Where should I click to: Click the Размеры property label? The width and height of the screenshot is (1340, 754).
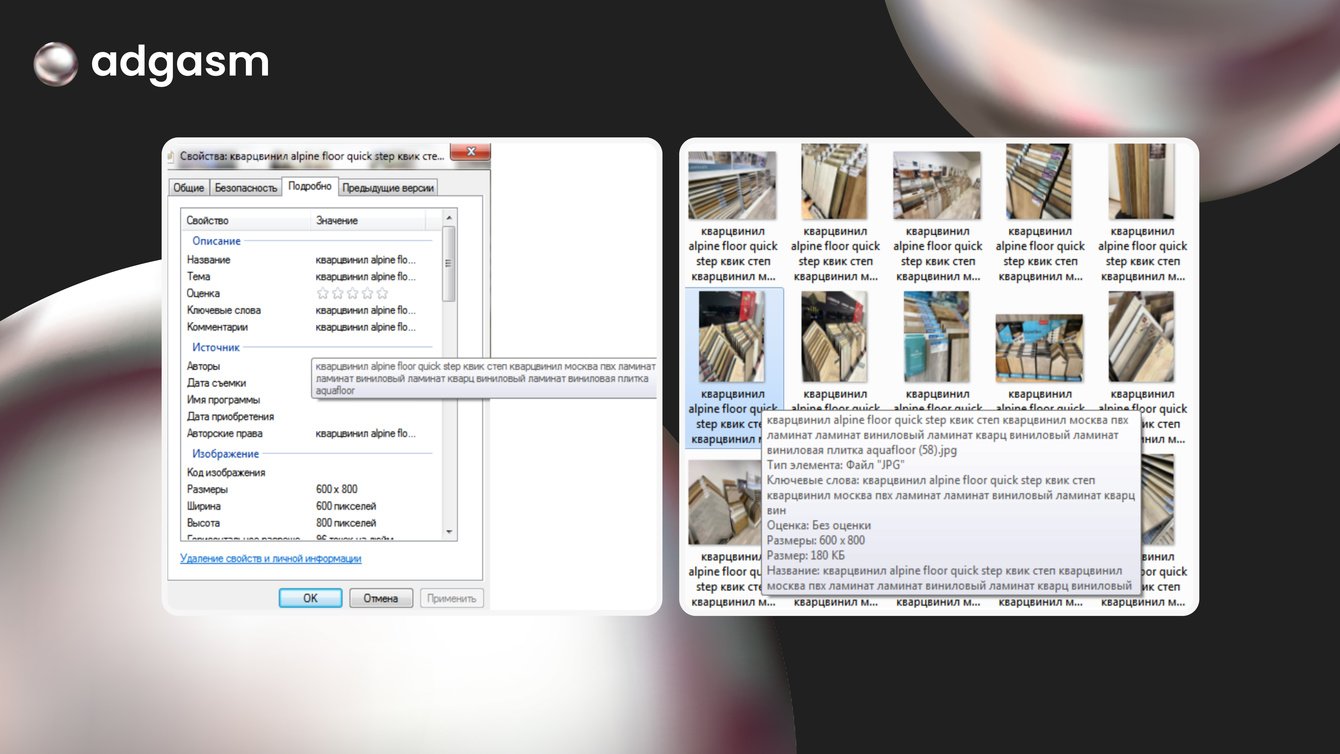click(207, 489)
